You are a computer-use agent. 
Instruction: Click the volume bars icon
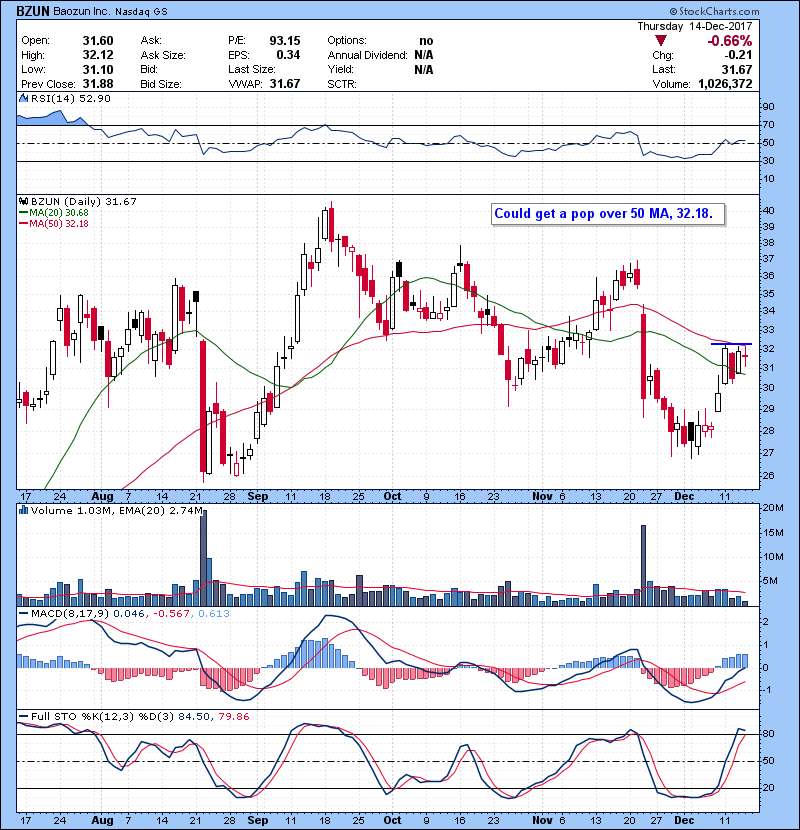[x=23, y=510]
